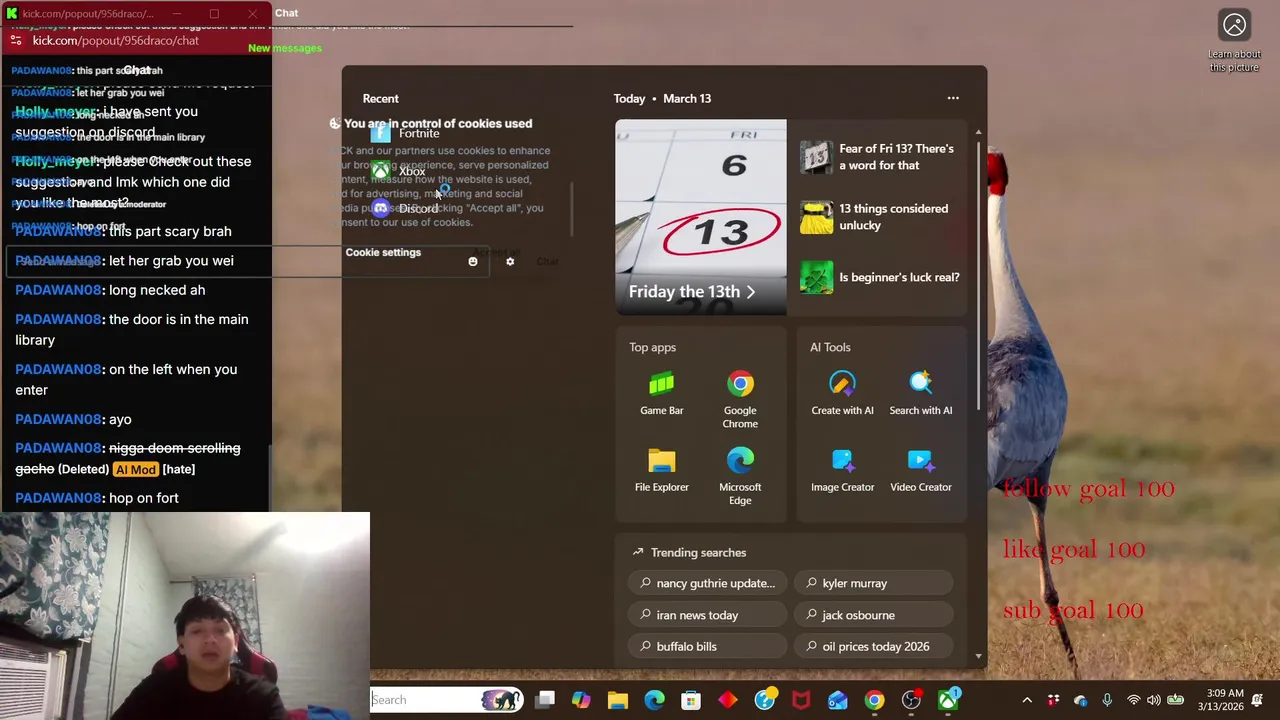Search trending 'iran news today'
This screenshot has width=1280, height=720.
pos(708,615)
